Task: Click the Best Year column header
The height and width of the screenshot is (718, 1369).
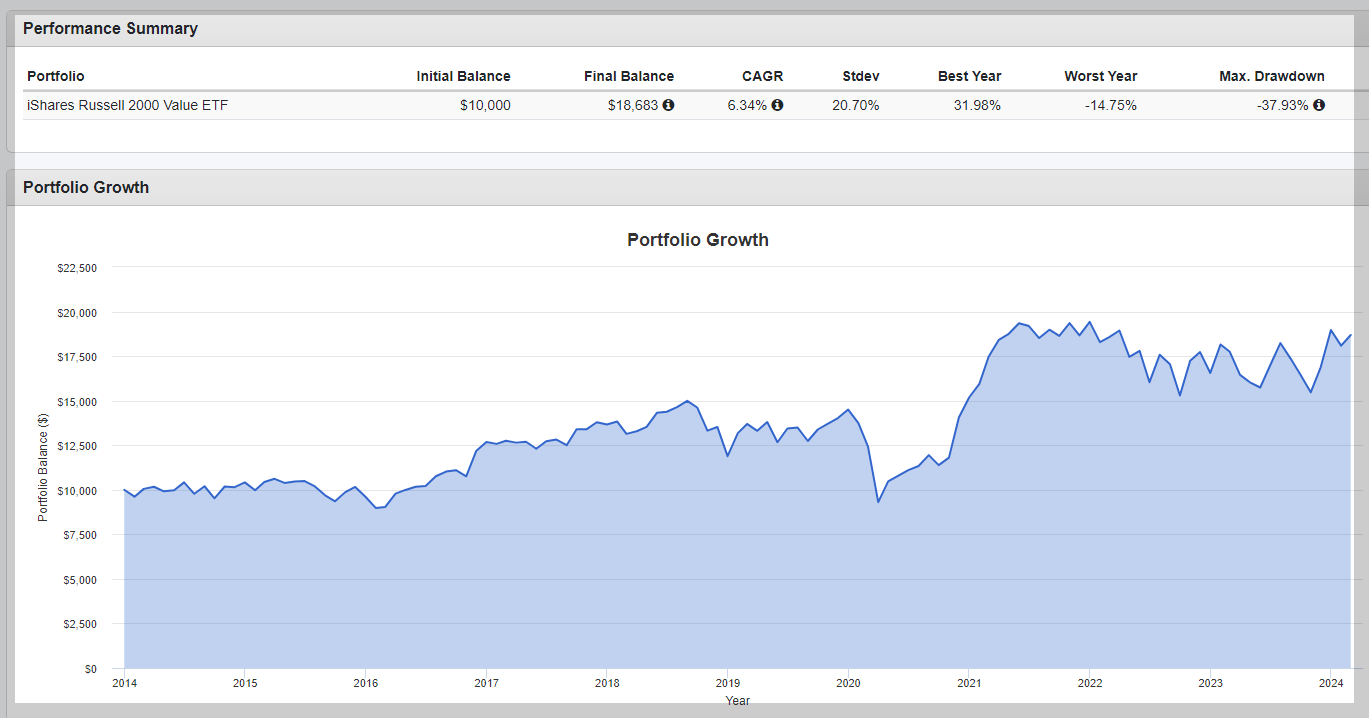Action: click(x=969, y=76)
